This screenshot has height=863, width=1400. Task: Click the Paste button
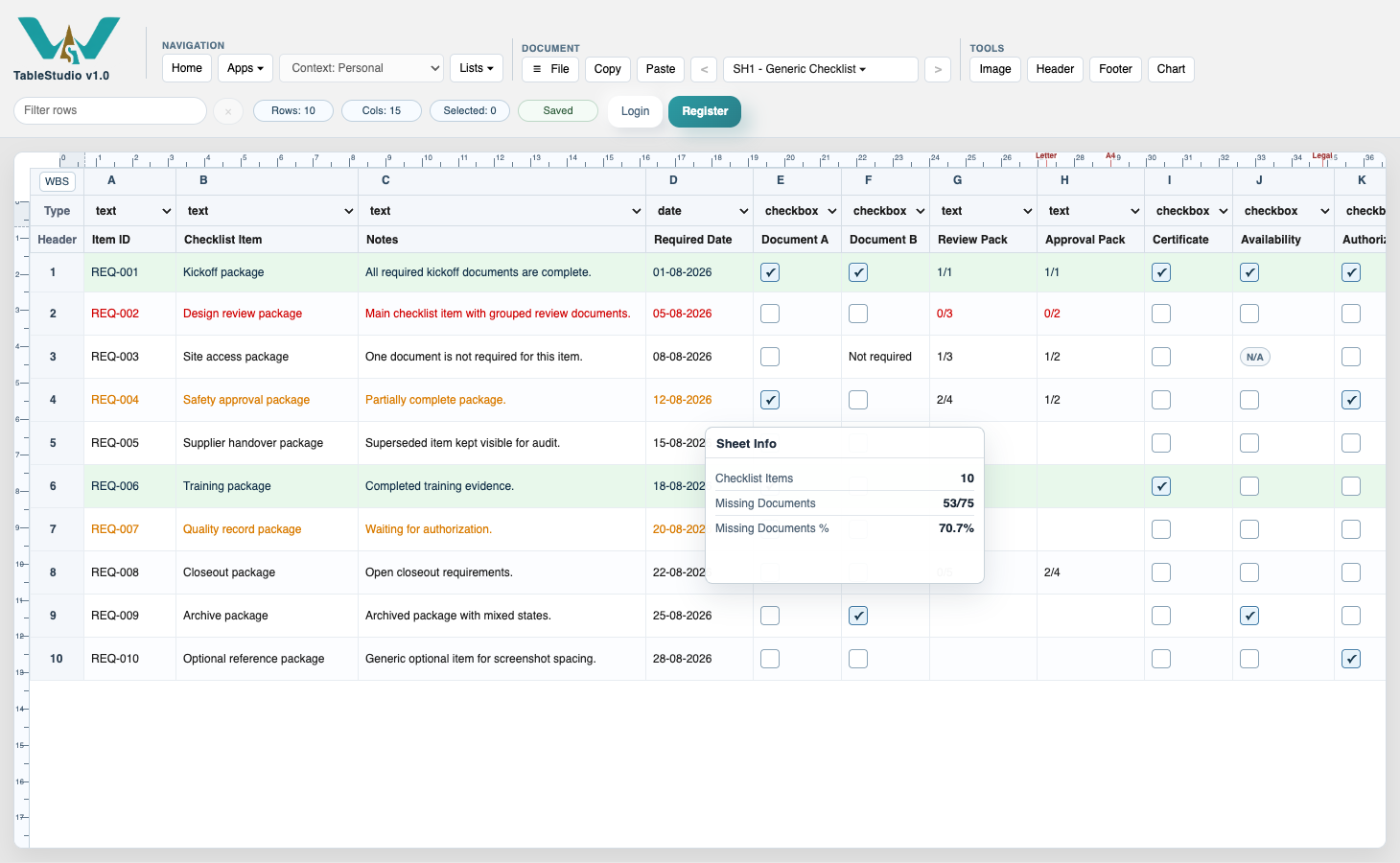pyautogui.click(x=661, y=69)
